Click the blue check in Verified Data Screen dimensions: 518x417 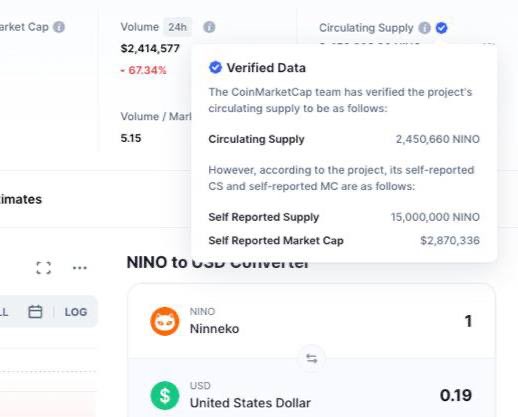click(215, 67)
